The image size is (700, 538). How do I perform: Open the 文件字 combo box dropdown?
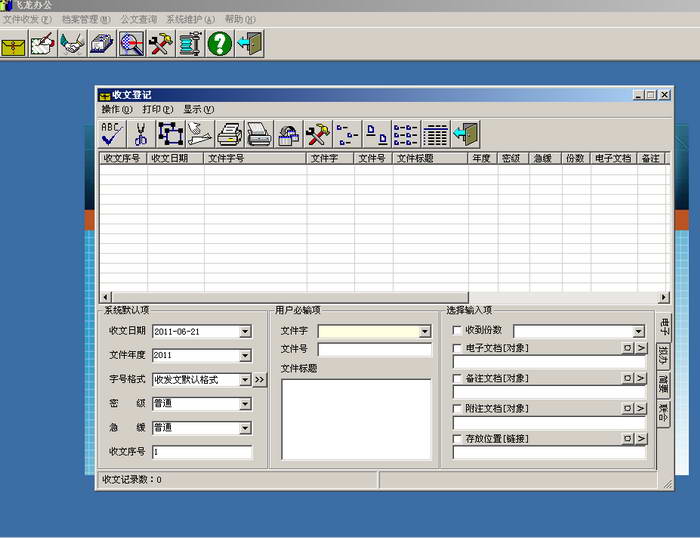[425, 332]
